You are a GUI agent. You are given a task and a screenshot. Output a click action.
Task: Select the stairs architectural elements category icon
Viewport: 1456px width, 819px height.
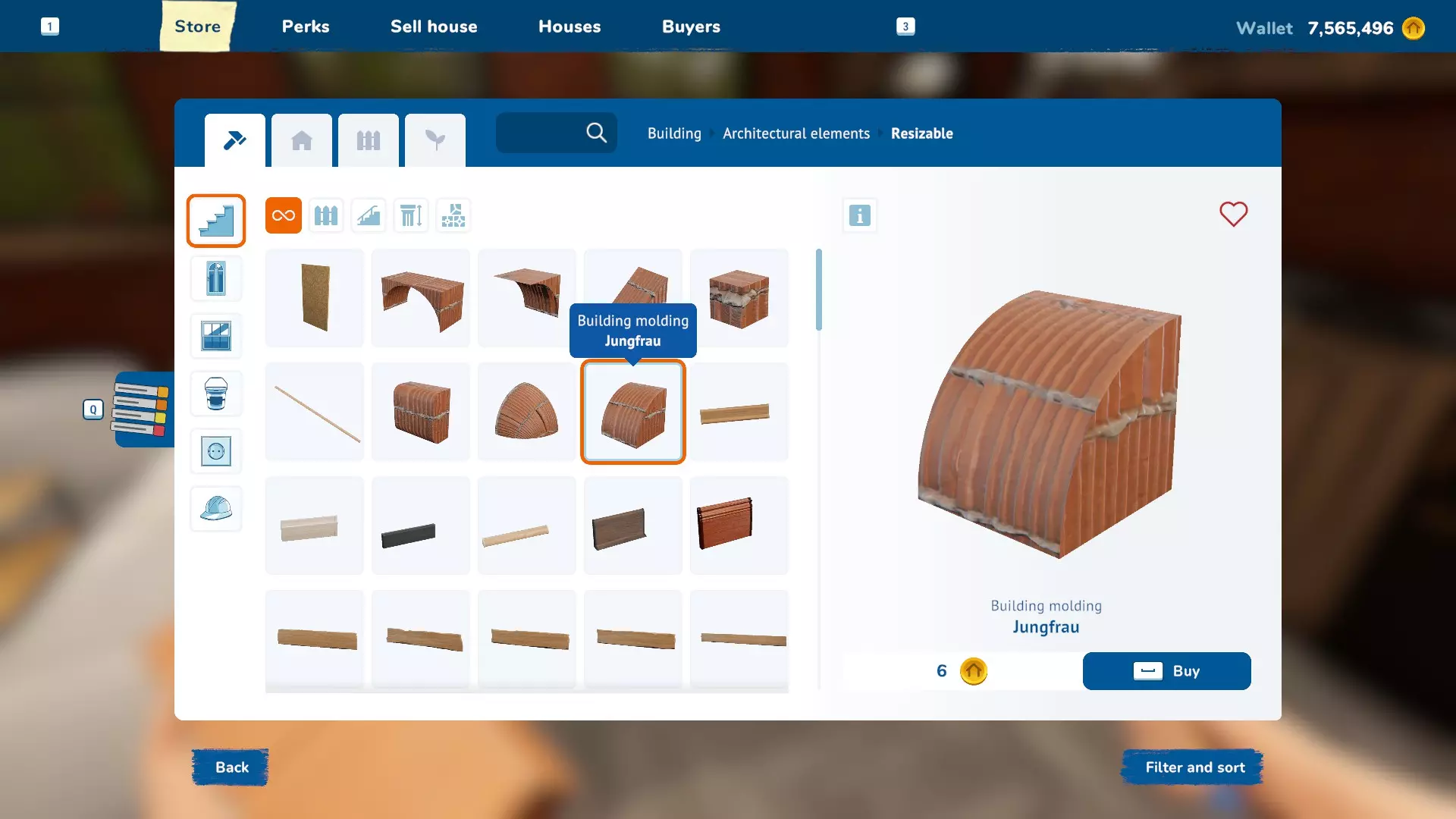[216, 221]
